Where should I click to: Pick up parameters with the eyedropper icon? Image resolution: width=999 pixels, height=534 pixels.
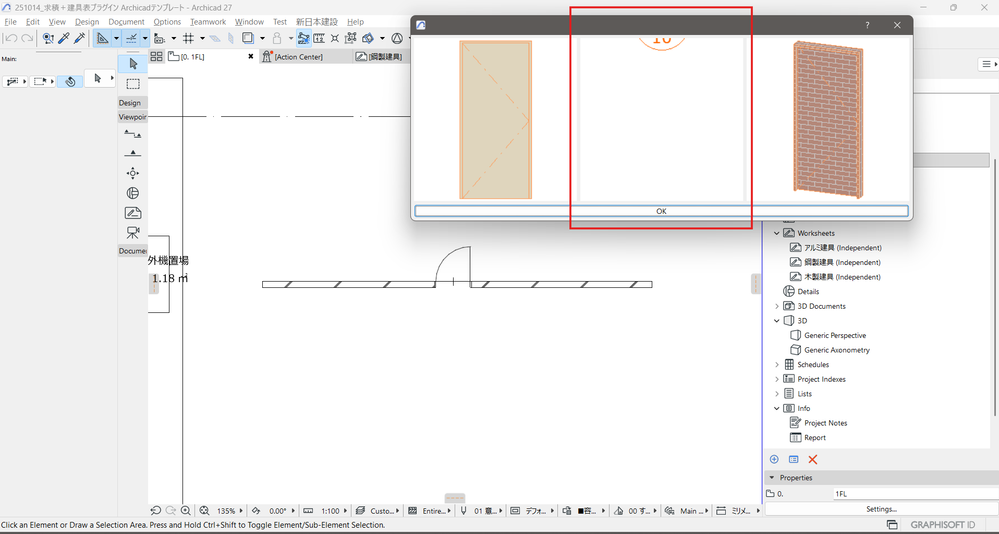(x=64, y=38)
